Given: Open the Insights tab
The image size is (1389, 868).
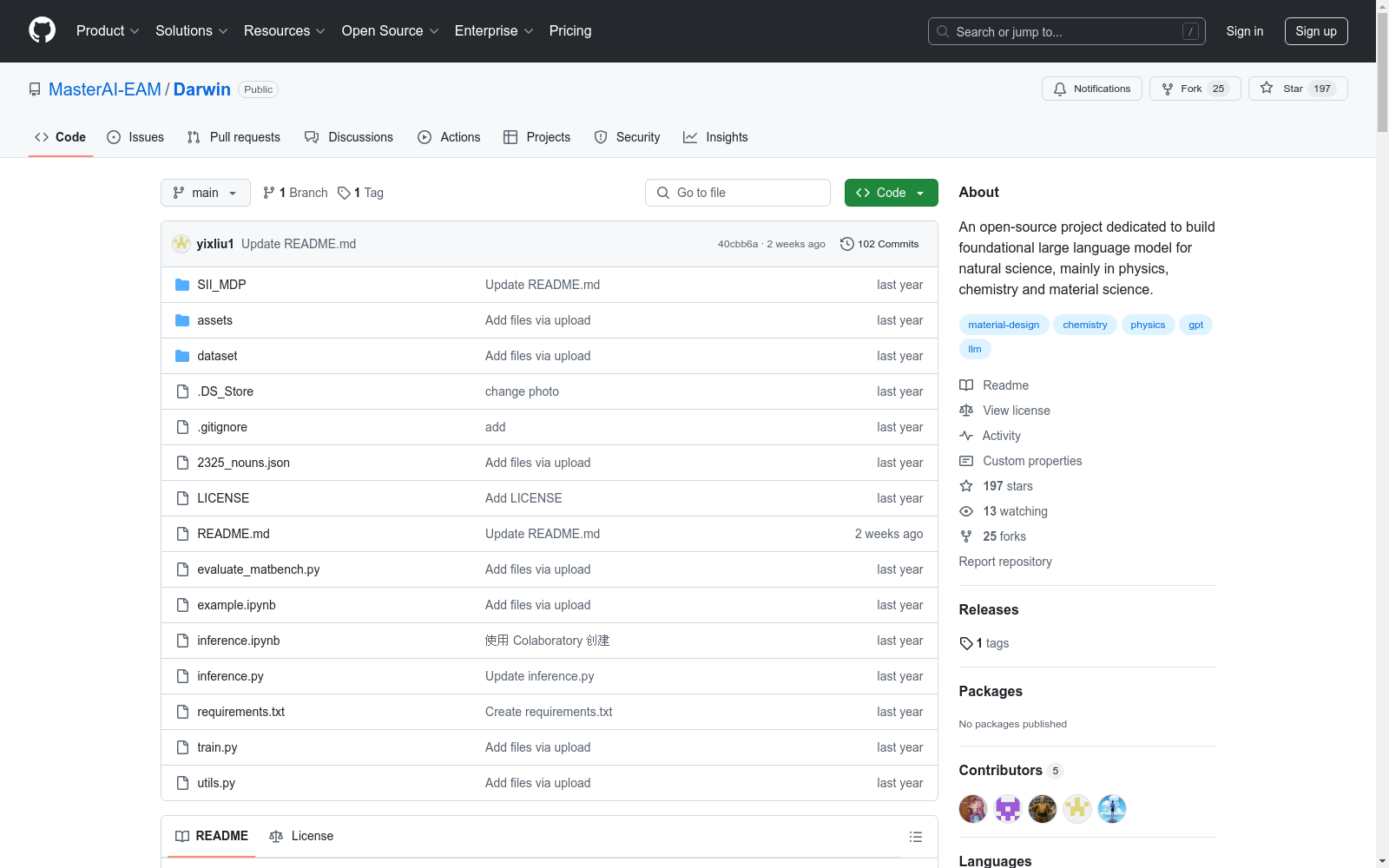Looking at the screenshot, I should point(715,137).
